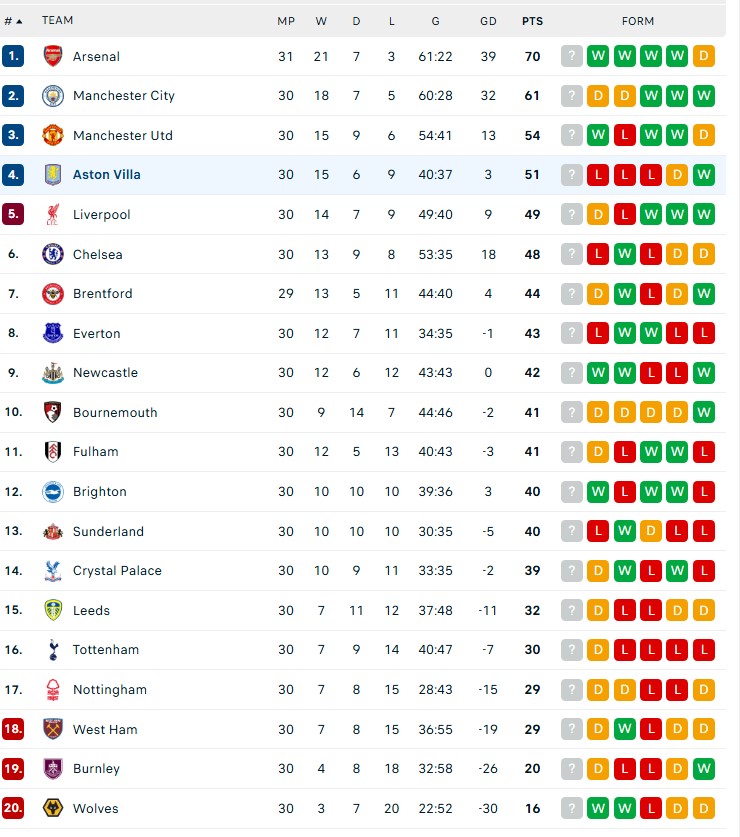Select the Manchester City crest icon
This screenshot has height=837, width=740.
[52, 95]
